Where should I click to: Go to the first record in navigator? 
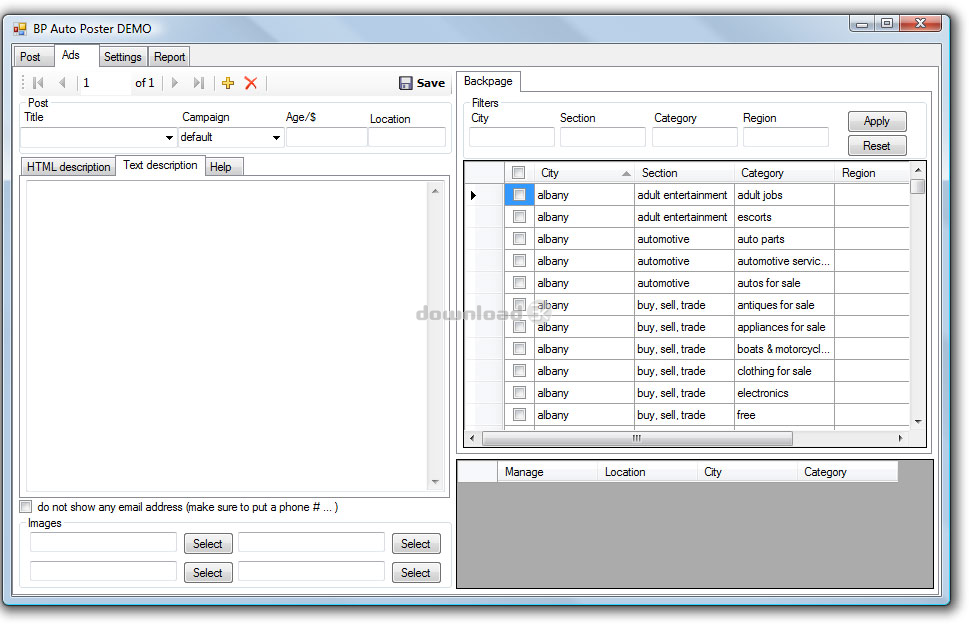[x=38, y=83]
